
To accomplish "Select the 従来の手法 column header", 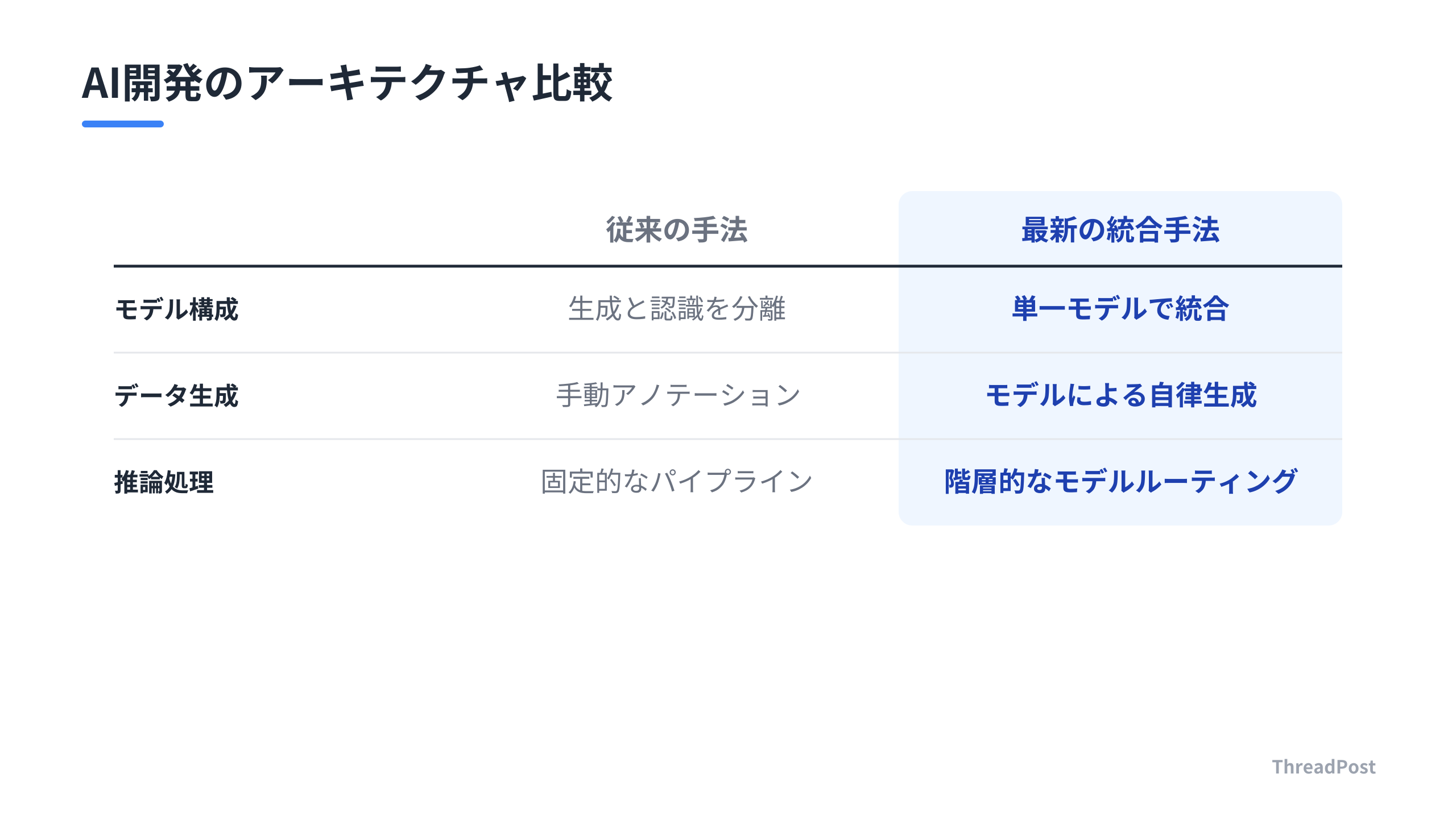I will coord(677,230).
